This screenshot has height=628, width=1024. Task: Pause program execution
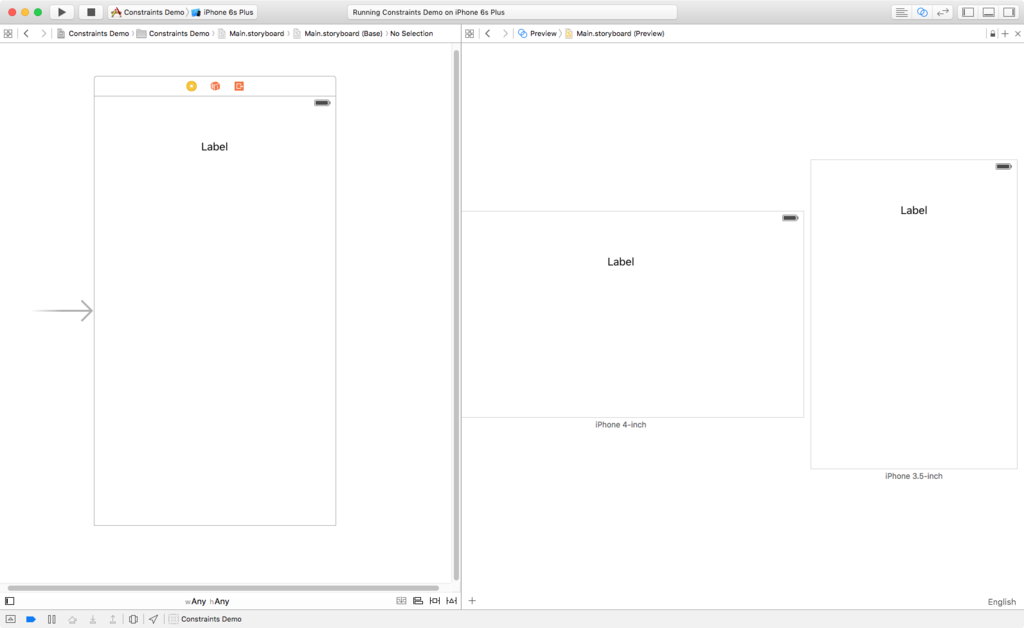(x=52, y=619)
